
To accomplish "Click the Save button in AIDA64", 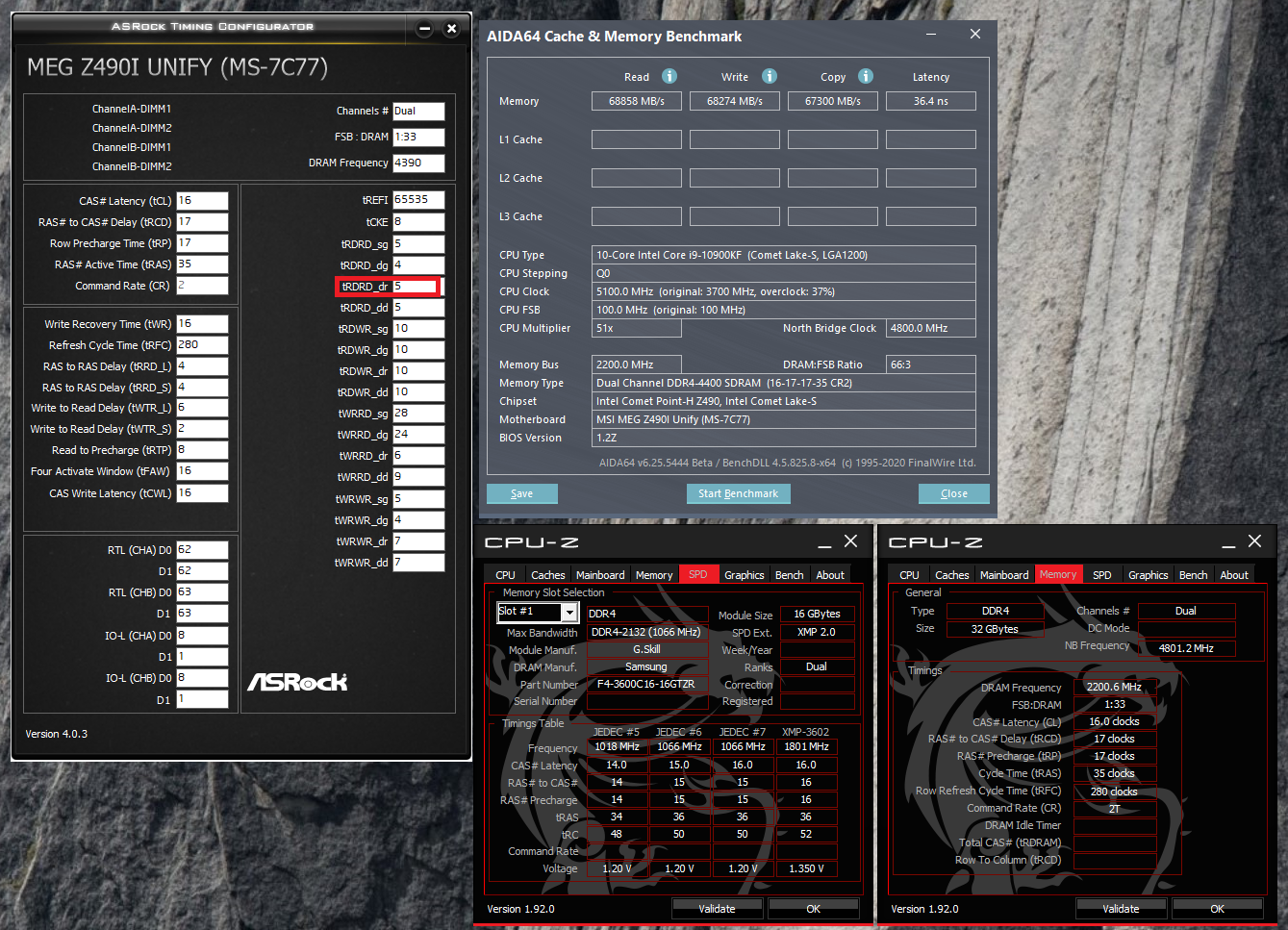I will (521, 493).
